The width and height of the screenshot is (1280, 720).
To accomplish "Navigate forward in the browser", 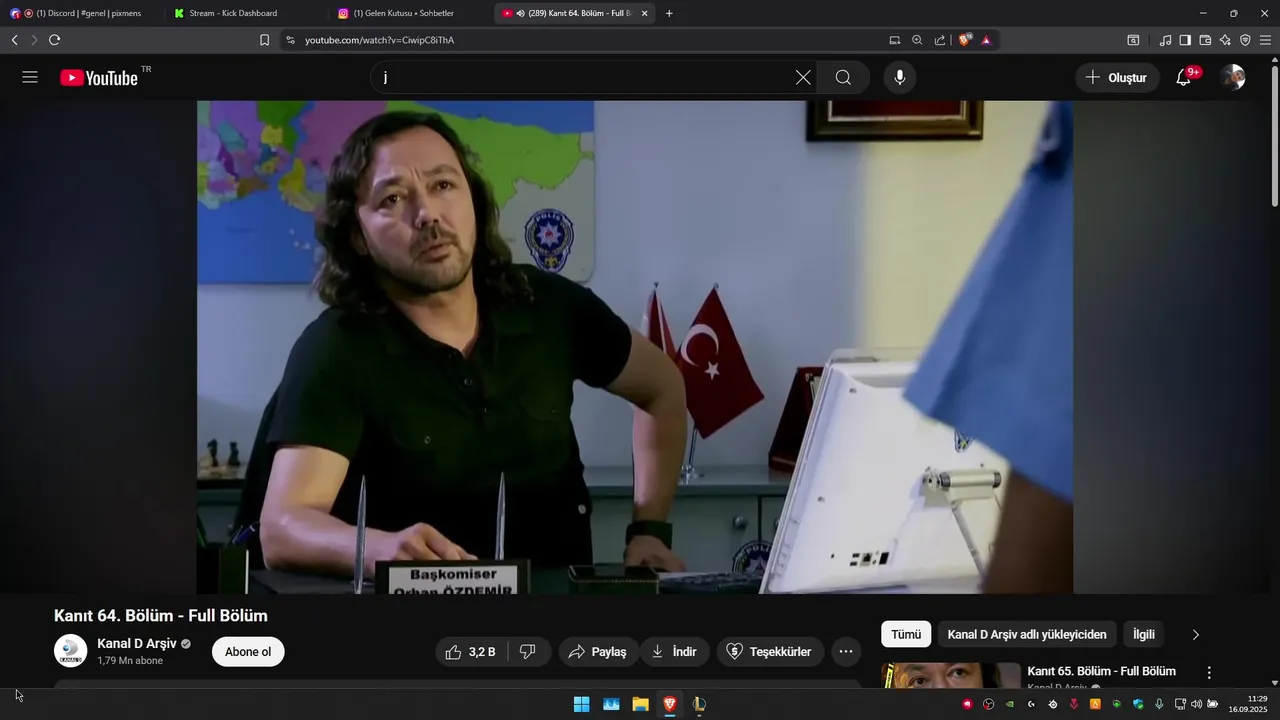I will 34,40.
